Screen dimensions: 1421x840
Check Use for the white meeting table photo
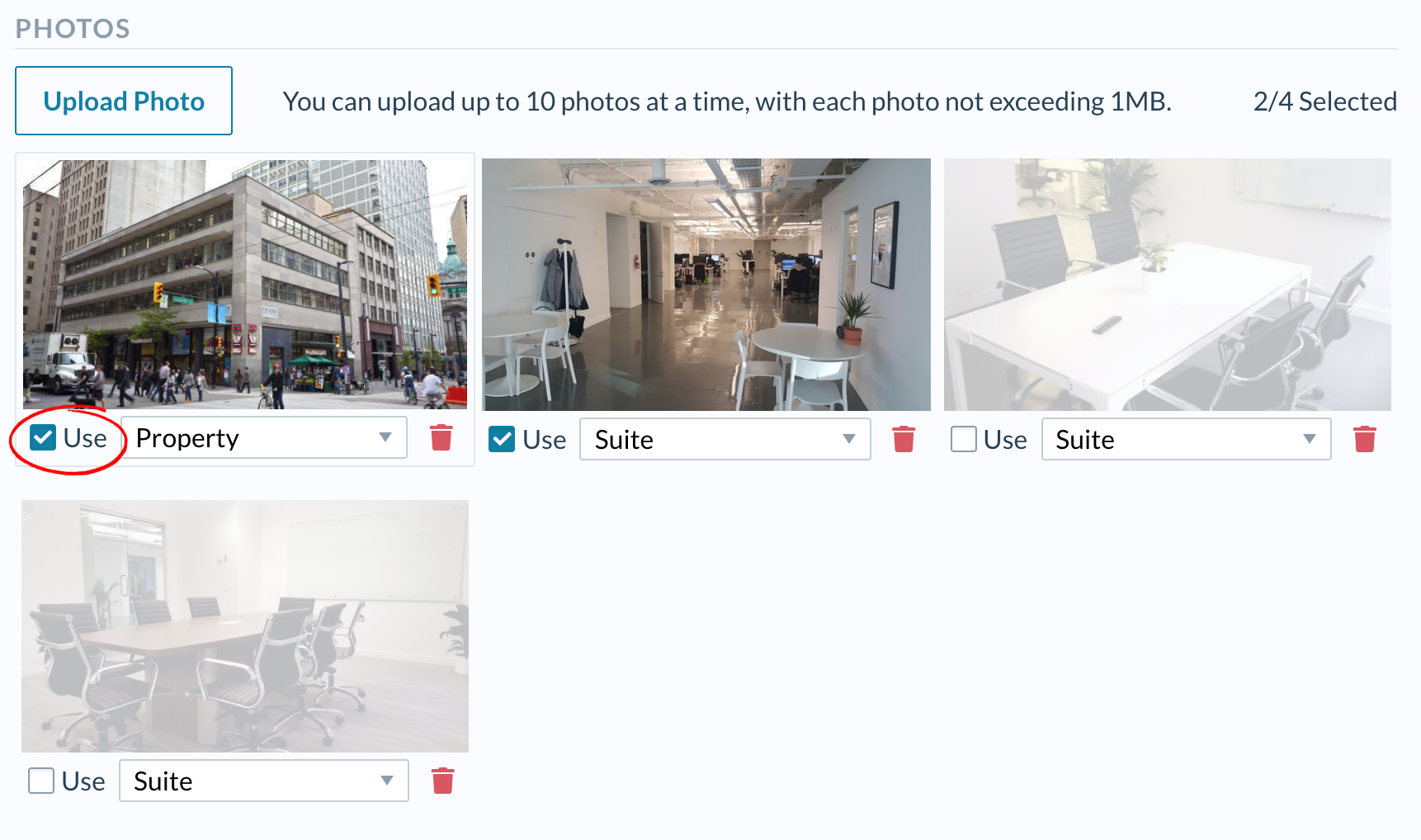[x=964, y=439]
